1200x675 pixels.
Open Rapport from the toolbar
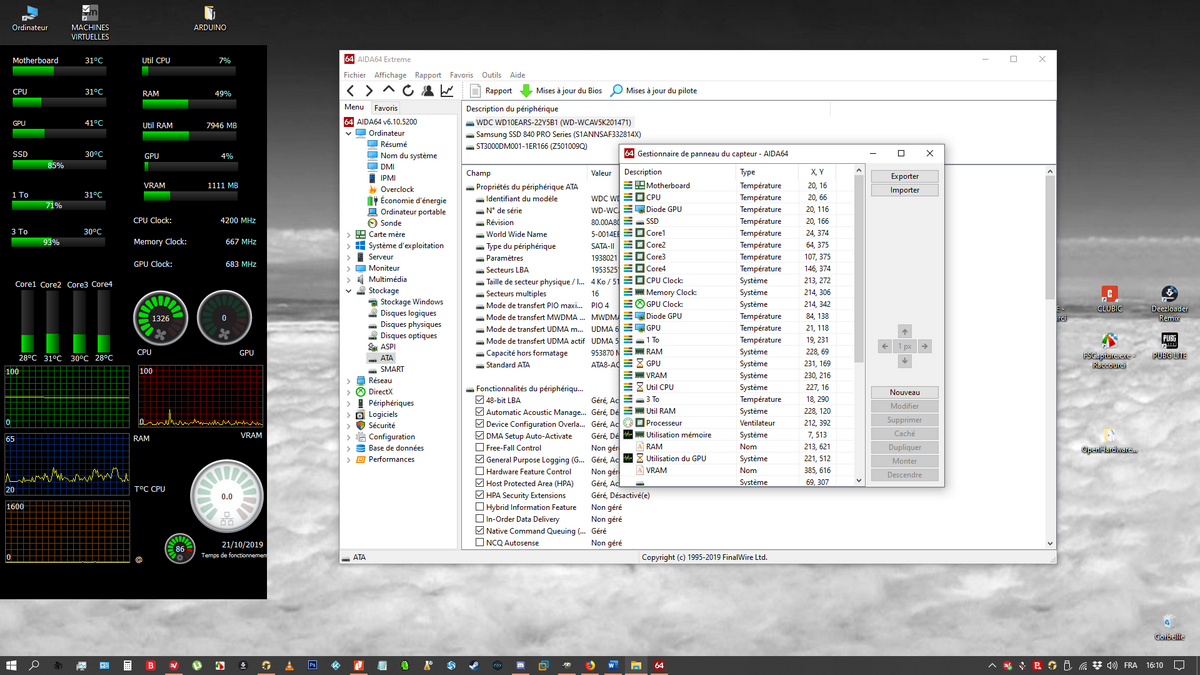(491, 90)
